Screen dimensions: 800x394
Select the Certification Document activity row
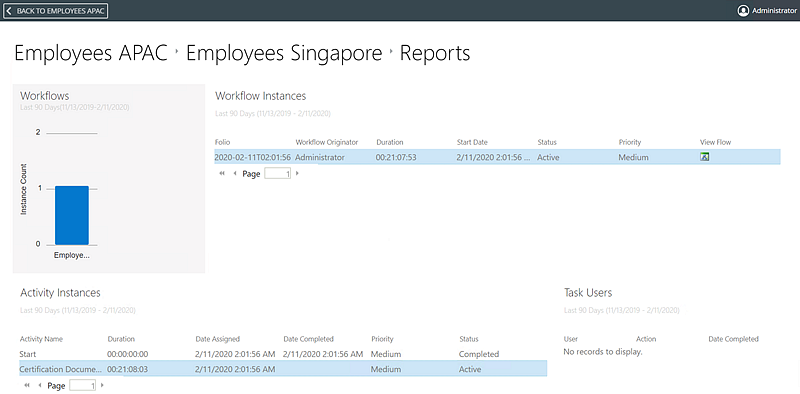[x=283, y=369]
